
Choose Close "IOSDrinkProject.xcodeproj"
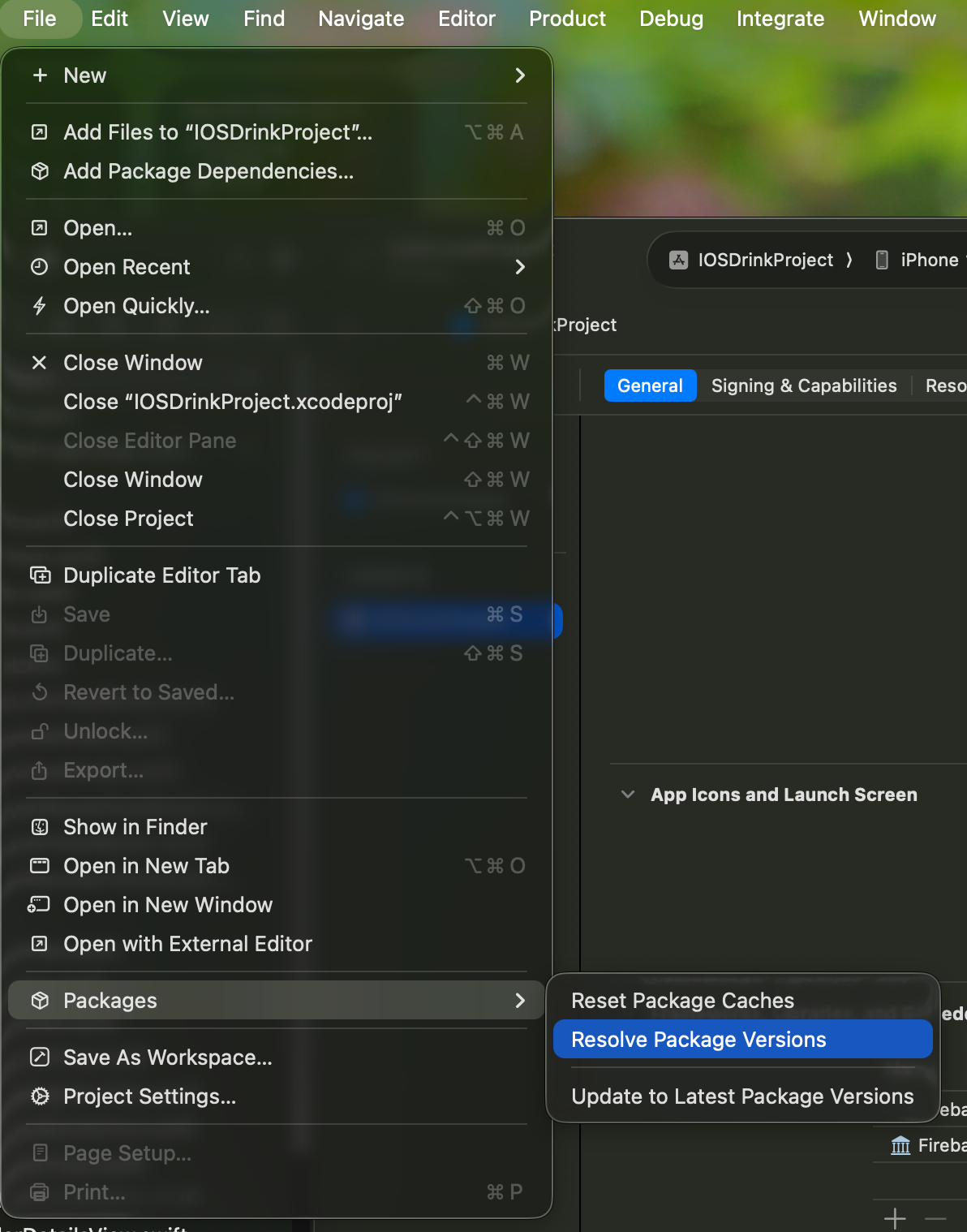(x=276, y=402)
